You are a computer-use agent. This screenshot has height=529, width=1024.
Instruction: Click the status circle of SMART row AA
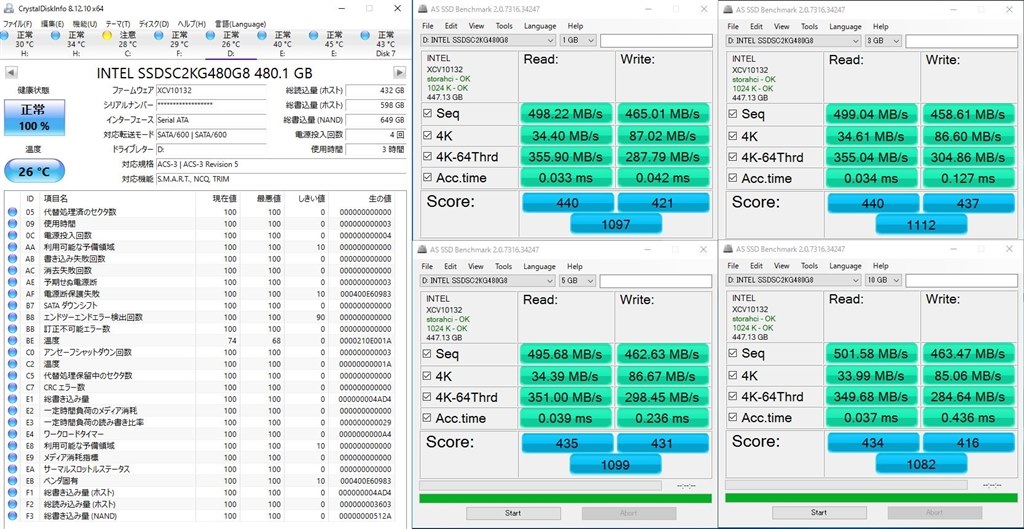[x=12, y=247]
